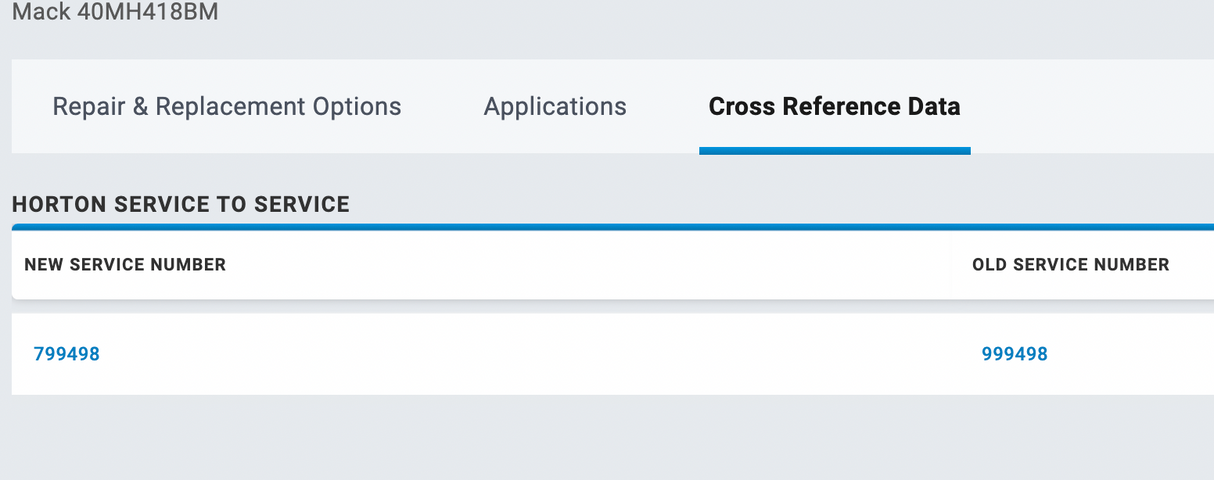Follow old service number 999498 link
This screenshot has width=1214, height=480.
[1014, 354]
